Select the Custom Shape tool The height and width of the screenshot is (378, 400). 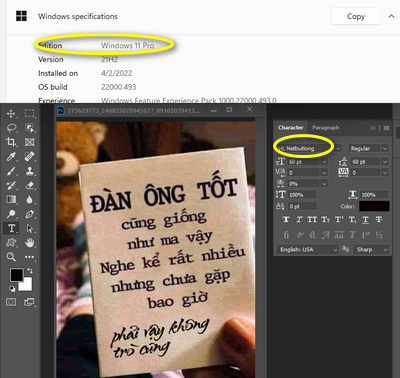pyautogui.click(x=11, y=243)
